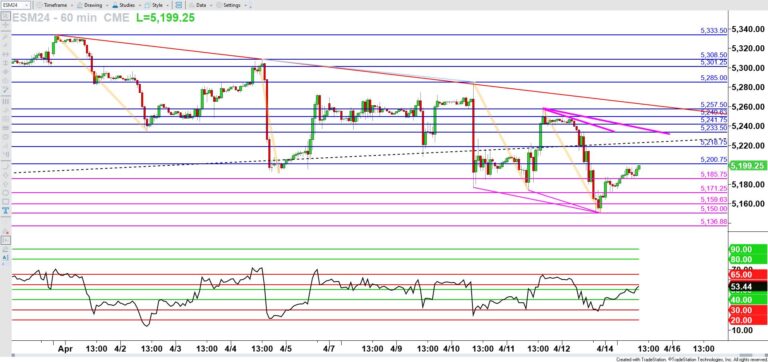Viewport: 768px width, 362px height.
Task: Select the blue Text drawing tool
Action: 5,210
